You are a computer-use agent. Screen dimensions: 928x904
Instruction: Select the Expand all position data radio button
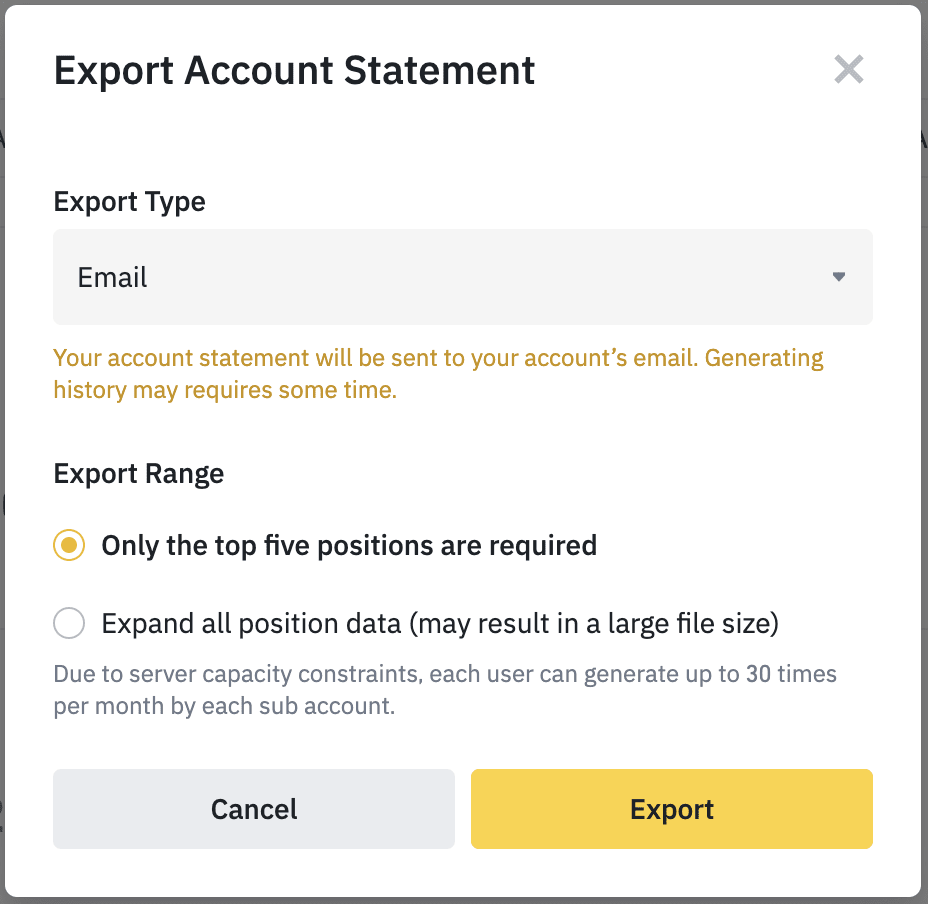tap(69, 625)
